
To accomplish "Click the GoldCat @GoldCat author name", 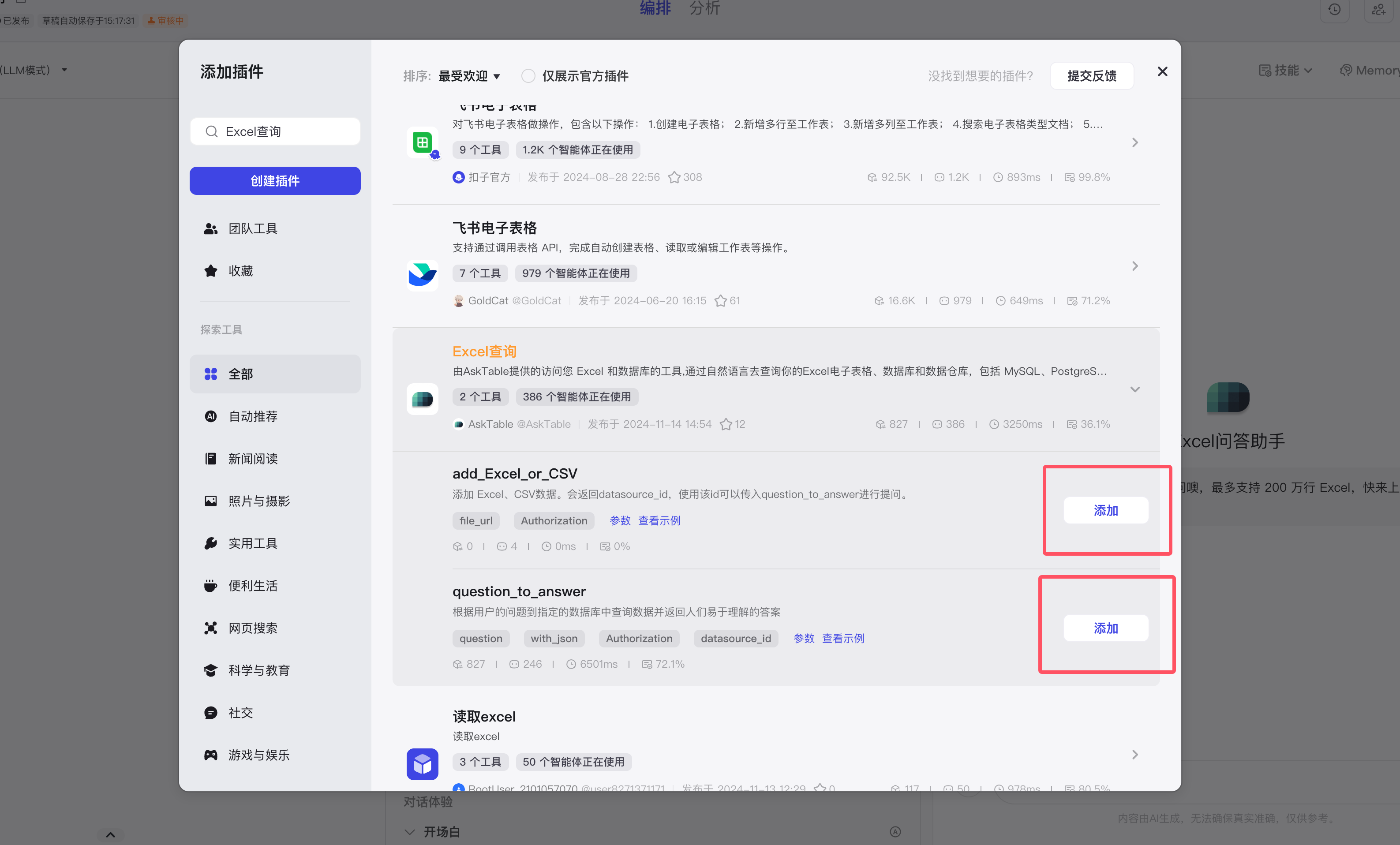I will coord(514,301).
